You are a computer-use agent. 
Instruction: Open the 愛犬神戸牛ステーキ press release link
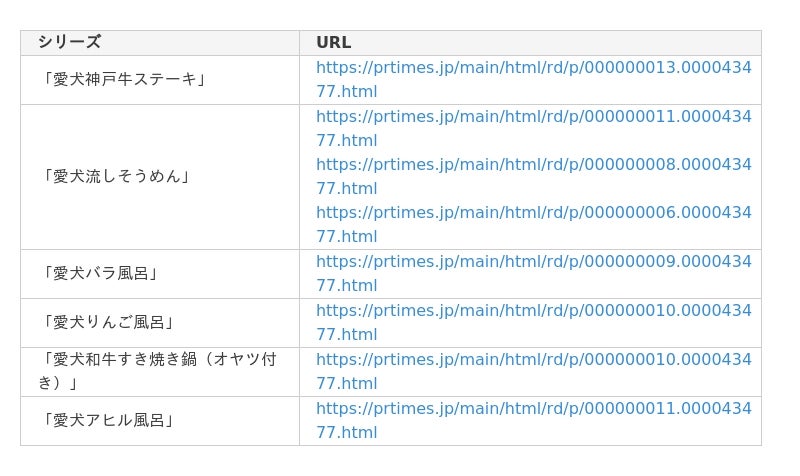coord(533,68)
